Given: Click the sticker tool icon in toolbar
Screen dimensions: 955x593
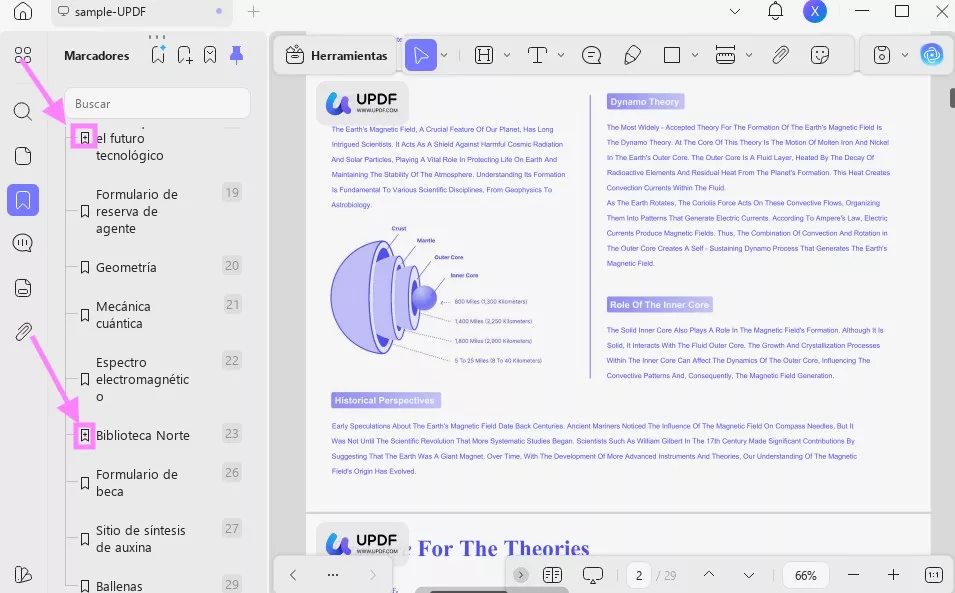Looking at the screenshot, I should pyautogui.click(x=820, y=55).
